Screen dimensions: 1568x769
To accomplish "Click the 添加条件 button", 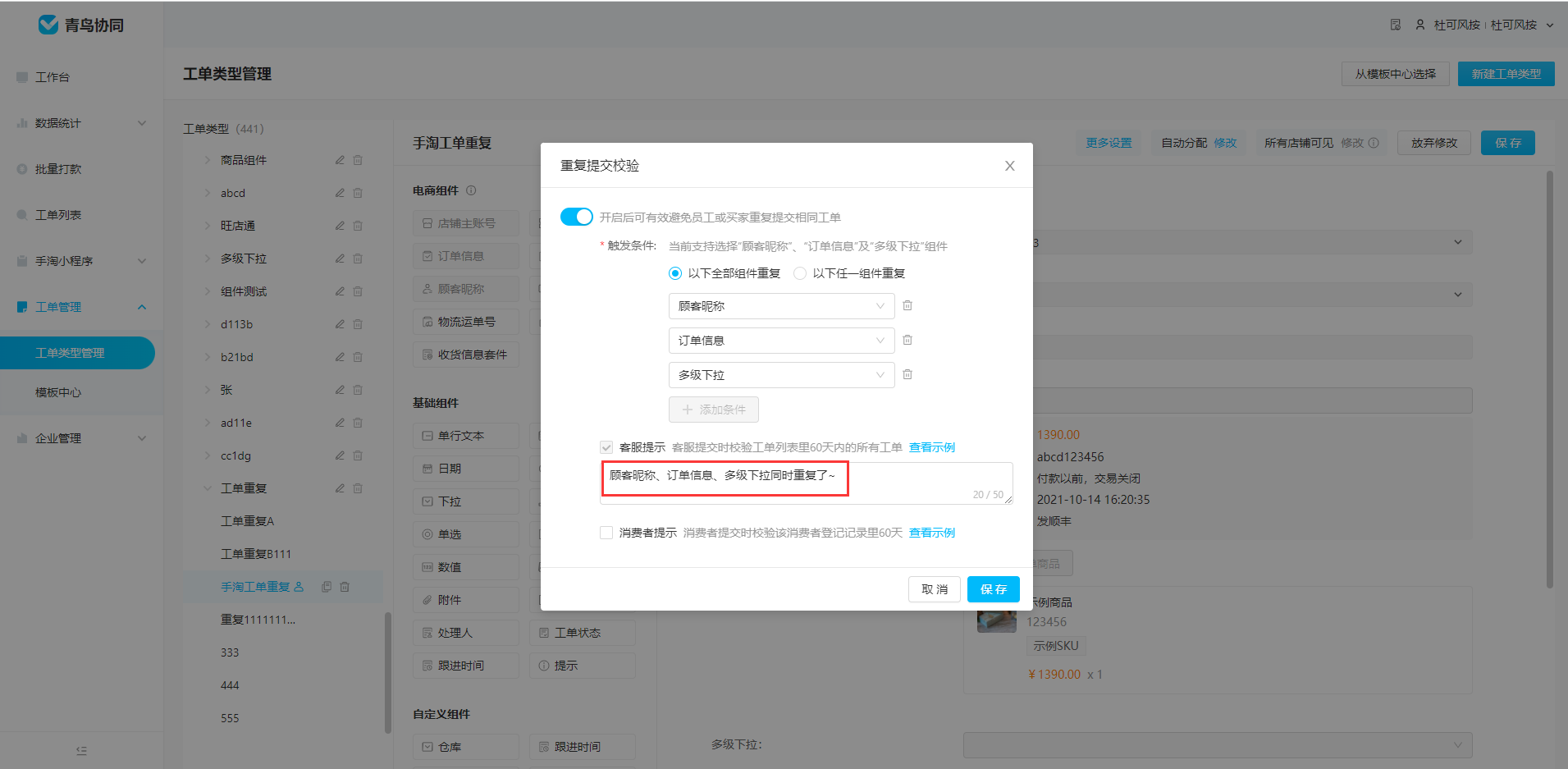I will pos(714,410).
